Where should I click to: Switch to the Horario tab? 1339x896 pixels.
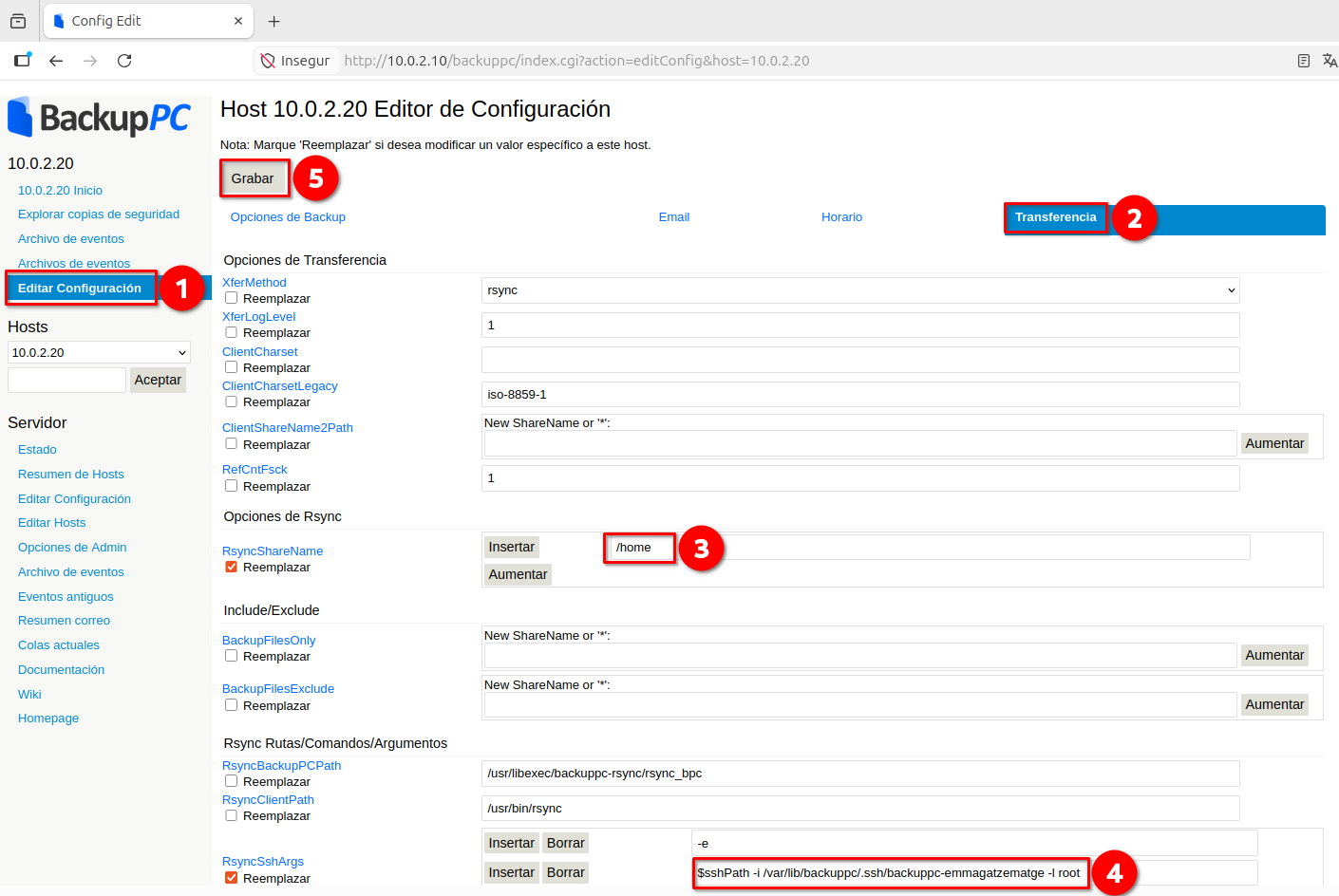click(842, 217)
